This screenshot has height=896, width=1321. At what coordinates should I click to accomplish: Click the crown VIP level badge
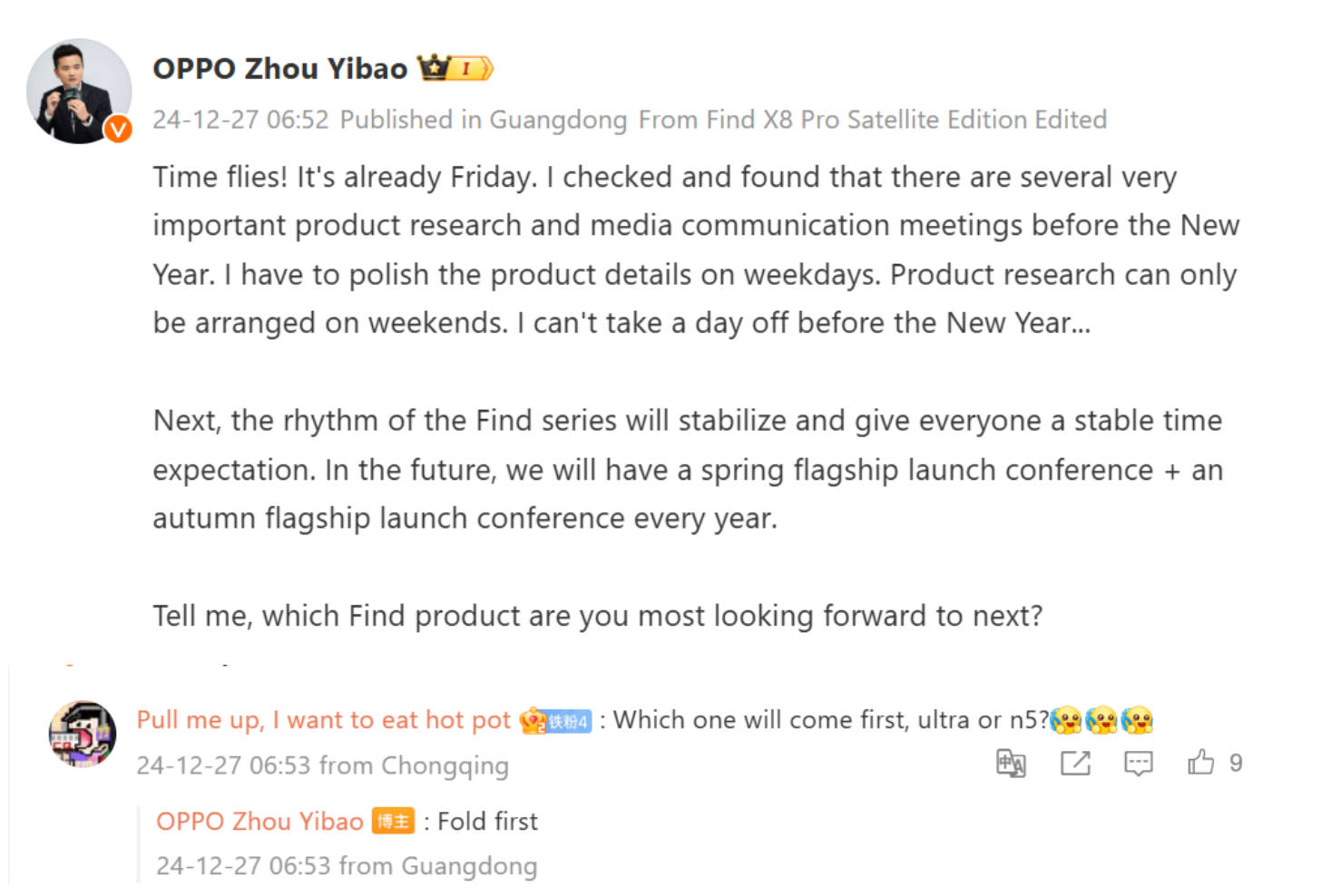[x=455, y=68]
